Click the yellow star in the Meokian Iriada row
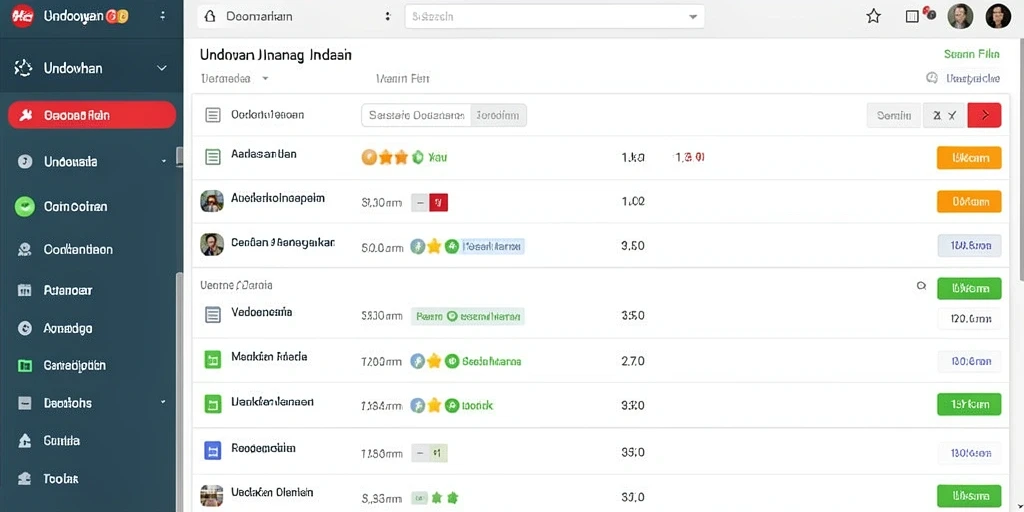 tap(434, 361)
